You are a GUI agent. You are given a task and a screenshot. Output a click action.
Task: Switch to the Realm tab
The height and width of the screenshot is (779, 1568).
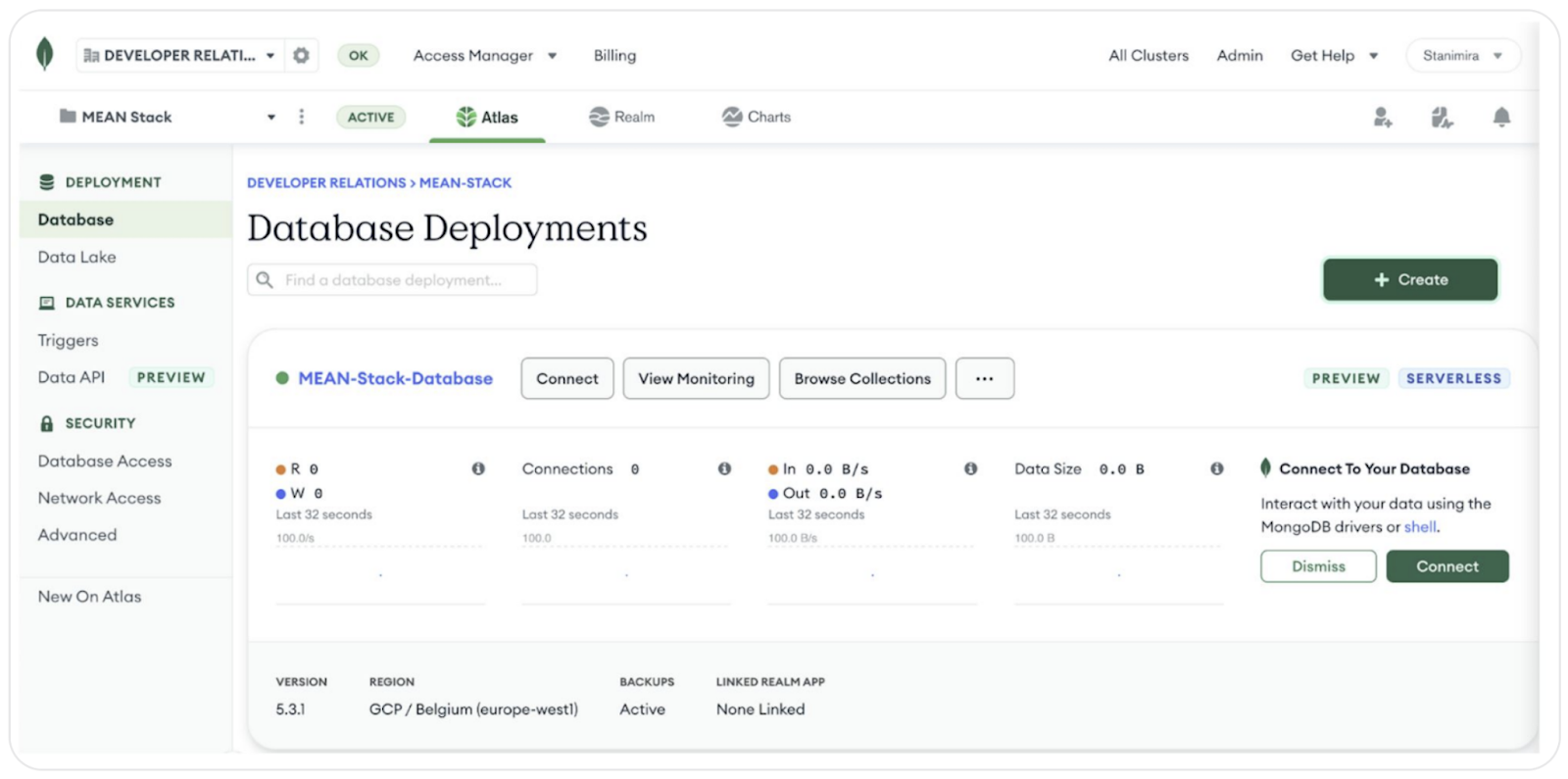[621, 117]
